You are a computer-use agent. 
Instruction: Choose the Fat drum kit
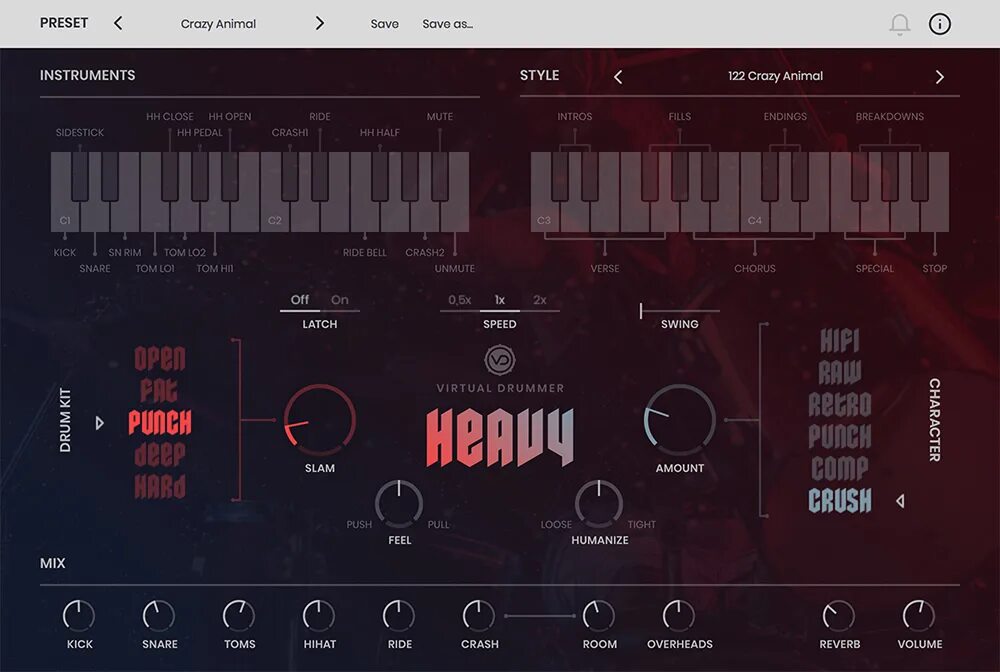[x=159, y=391]
